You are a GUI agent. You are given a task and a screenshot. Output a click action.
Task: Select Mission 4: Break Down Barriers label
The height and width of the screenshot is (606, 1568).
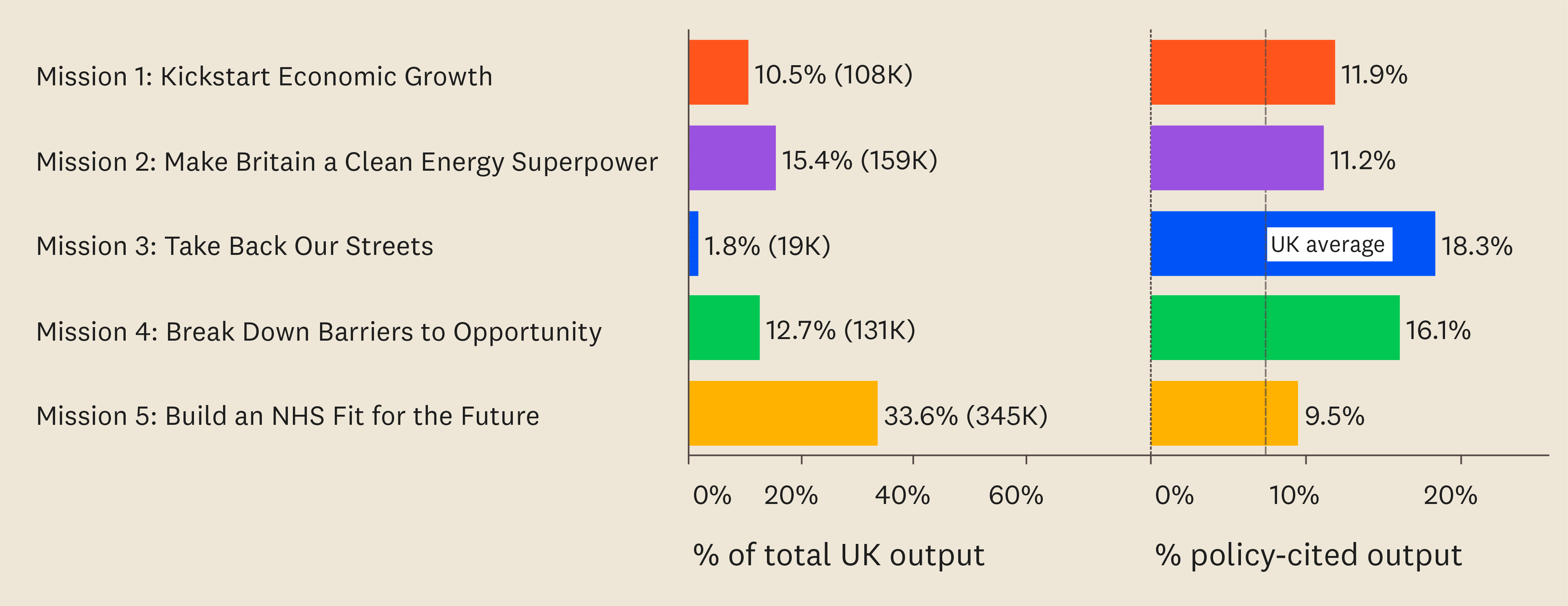(318, 332)
